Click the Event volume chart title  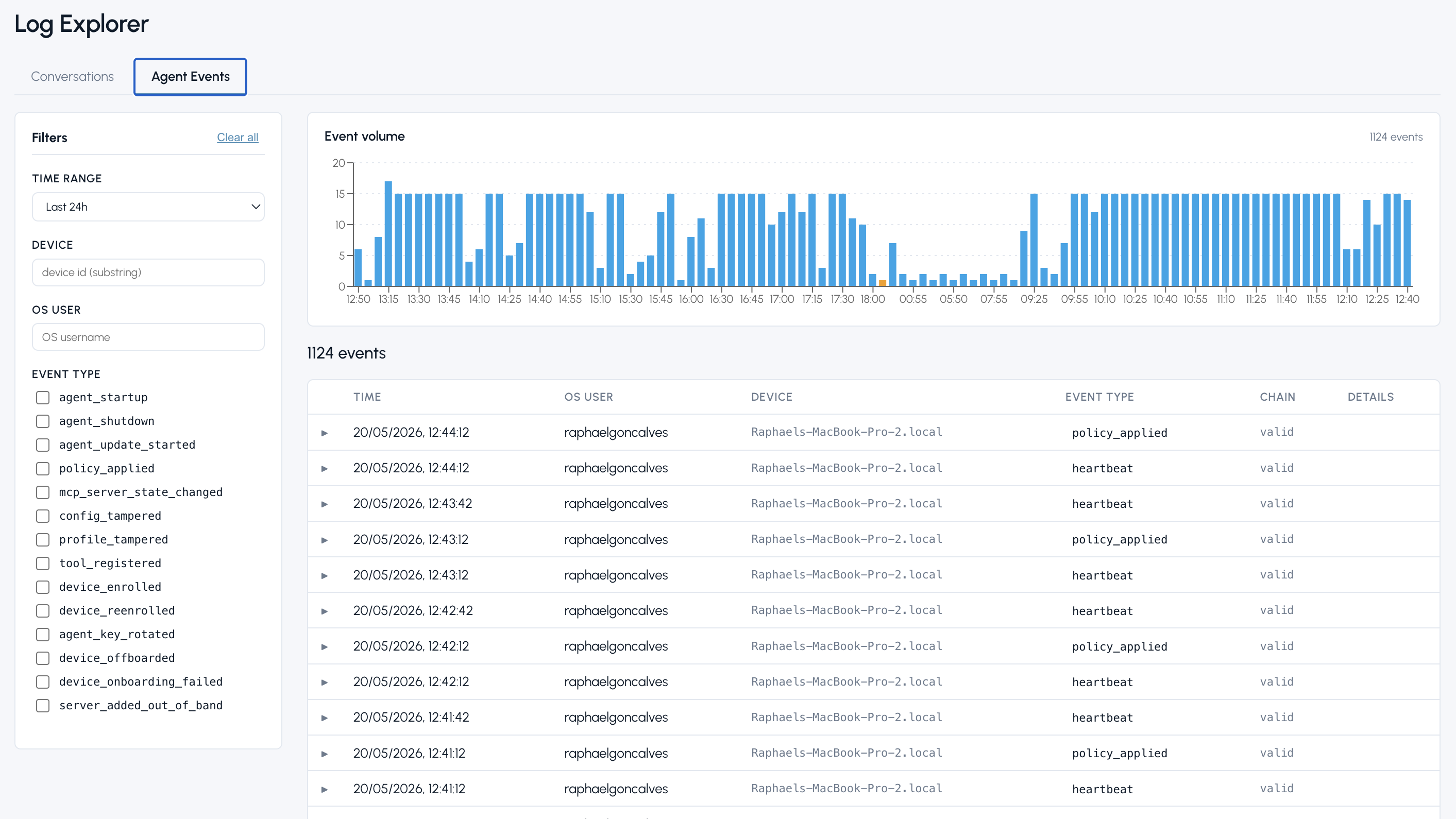[x=365, y=136]
